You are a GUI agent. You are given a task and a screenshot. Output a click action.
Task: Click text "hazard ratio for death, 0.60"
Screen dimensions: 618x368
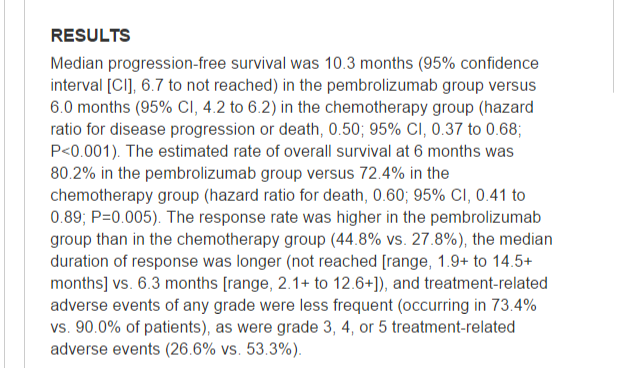pyautogui.click(x=307, y=196)
